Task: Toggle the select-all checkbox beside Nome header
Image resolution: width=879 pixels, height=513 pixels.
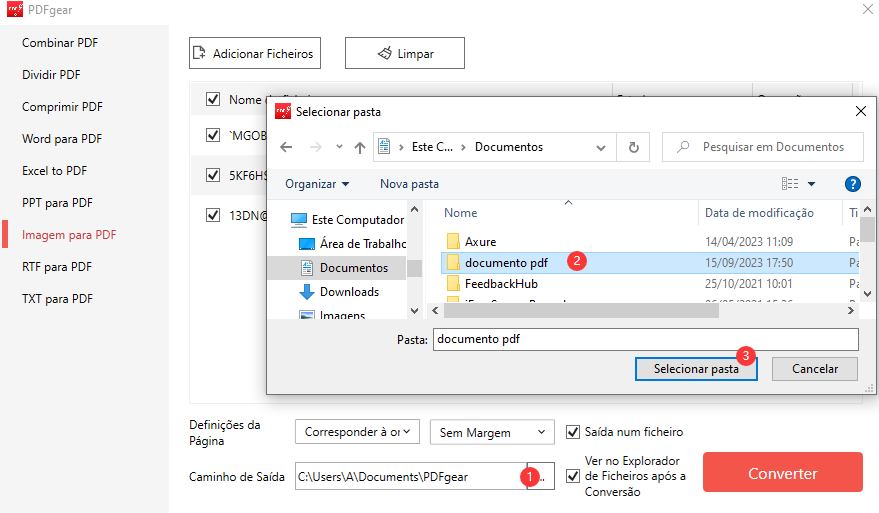Action: pyautogui.click(x=212, y=99)
